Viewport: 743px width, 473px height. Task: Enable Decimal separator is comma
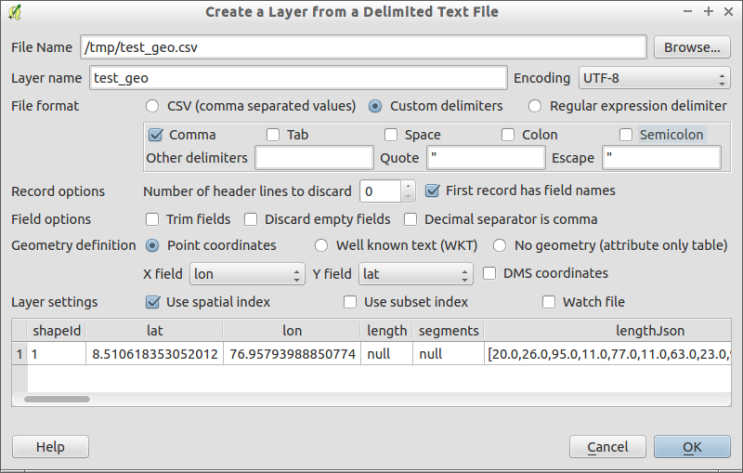tap(410, 219)
